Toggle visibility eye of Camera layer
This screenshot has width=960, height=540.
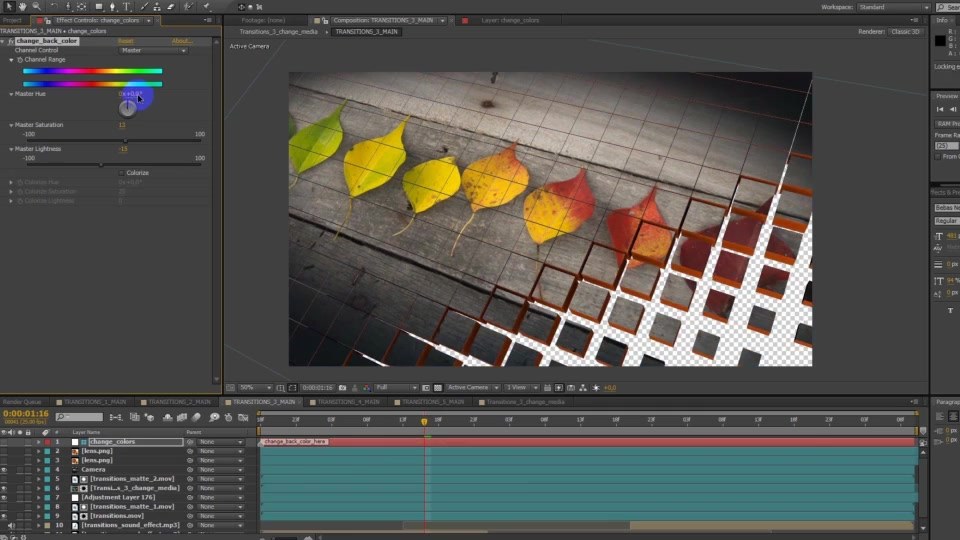pyautogui.click(x=4, y=470)
